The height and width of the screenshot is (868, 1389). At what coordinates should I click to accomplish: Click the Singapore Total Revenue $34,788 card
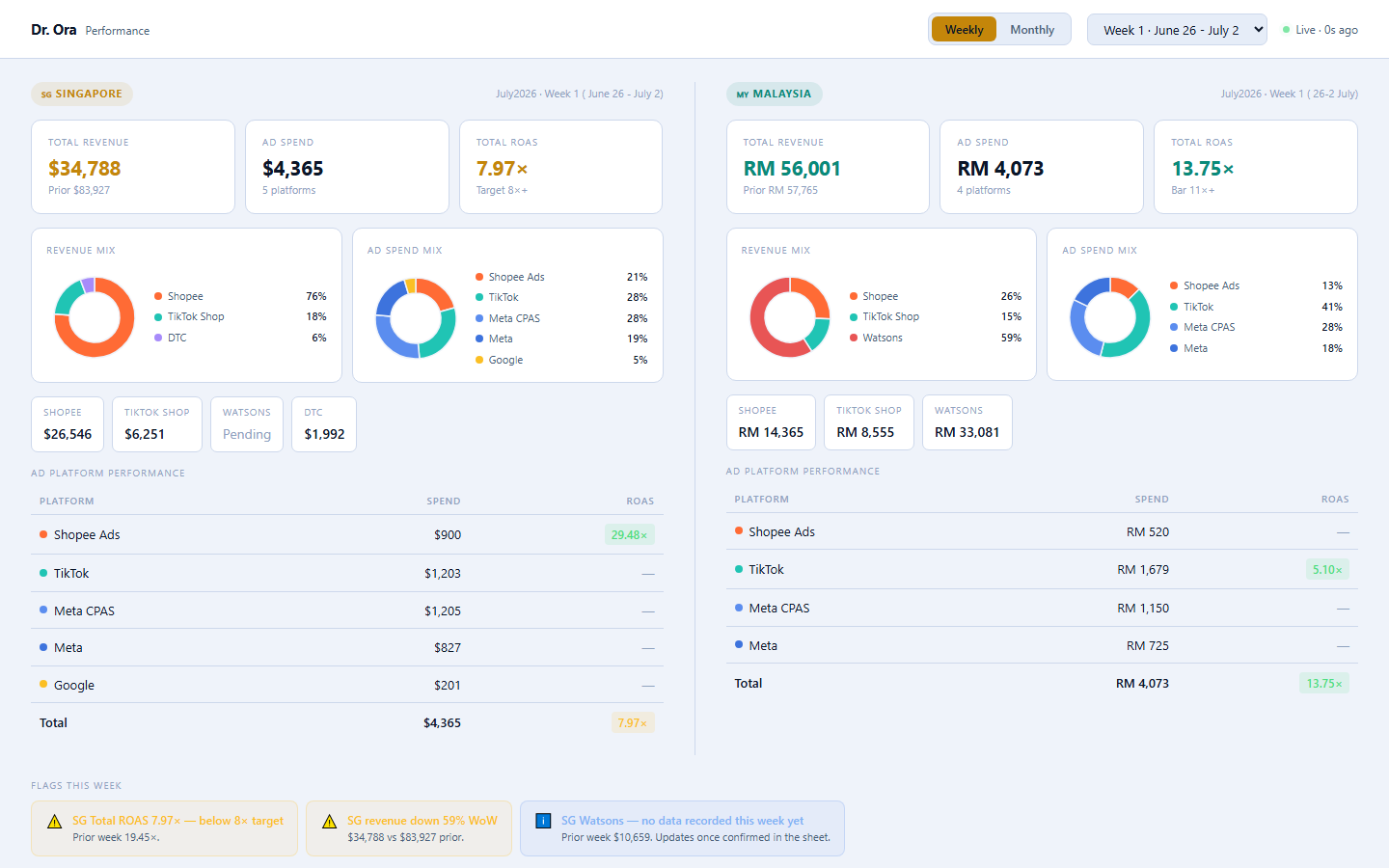pos(133,167)
